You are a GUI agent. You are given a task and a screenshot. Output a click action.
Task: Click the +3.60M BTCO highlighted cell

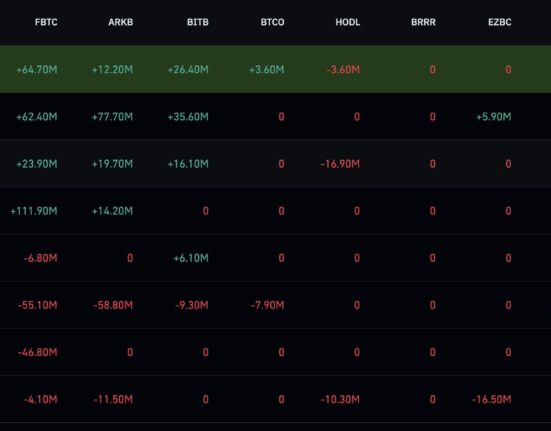tap(267, 70)
